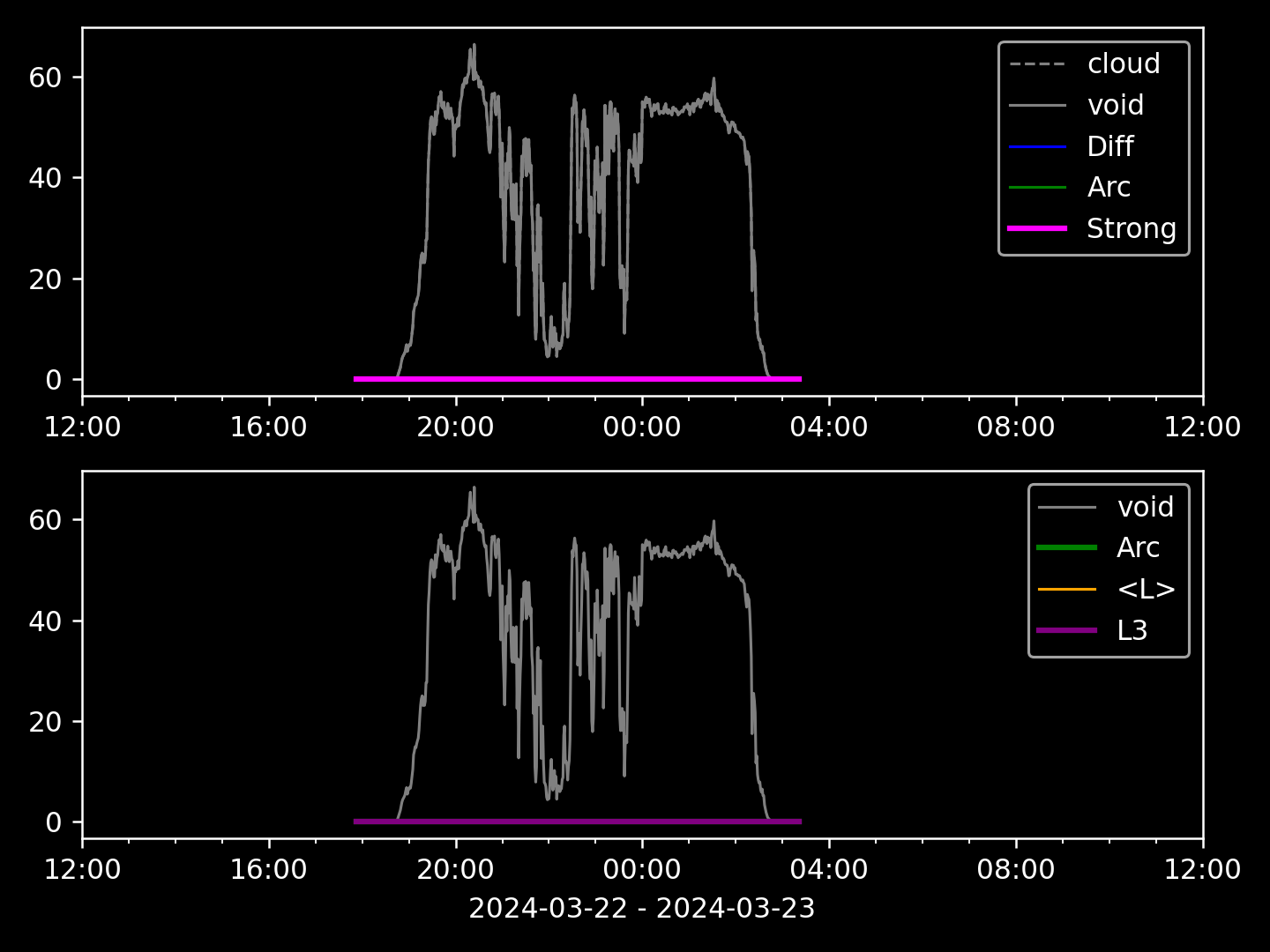Viewport: 1270px width, 952px height.
Task: Click the orange line sample beside <L>
Action: tap(1067, 589)
